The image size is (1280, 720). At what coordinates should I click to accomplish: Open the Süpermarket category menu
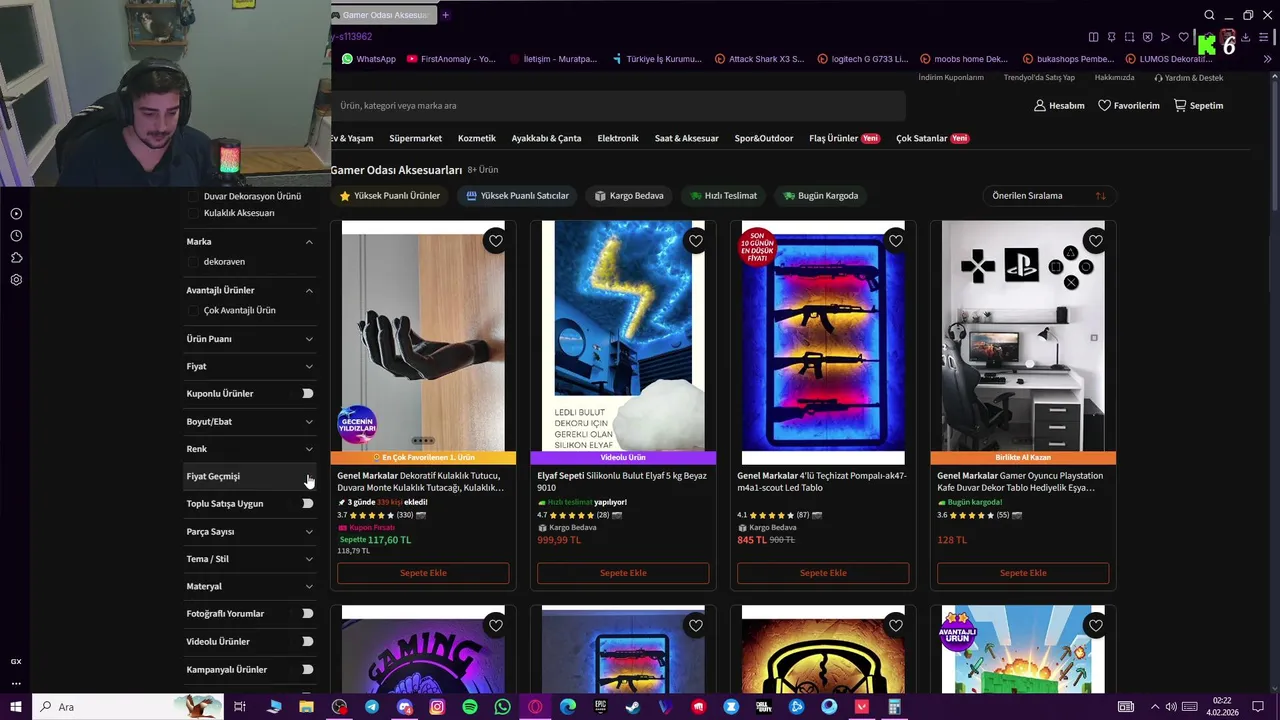(415, 139)
